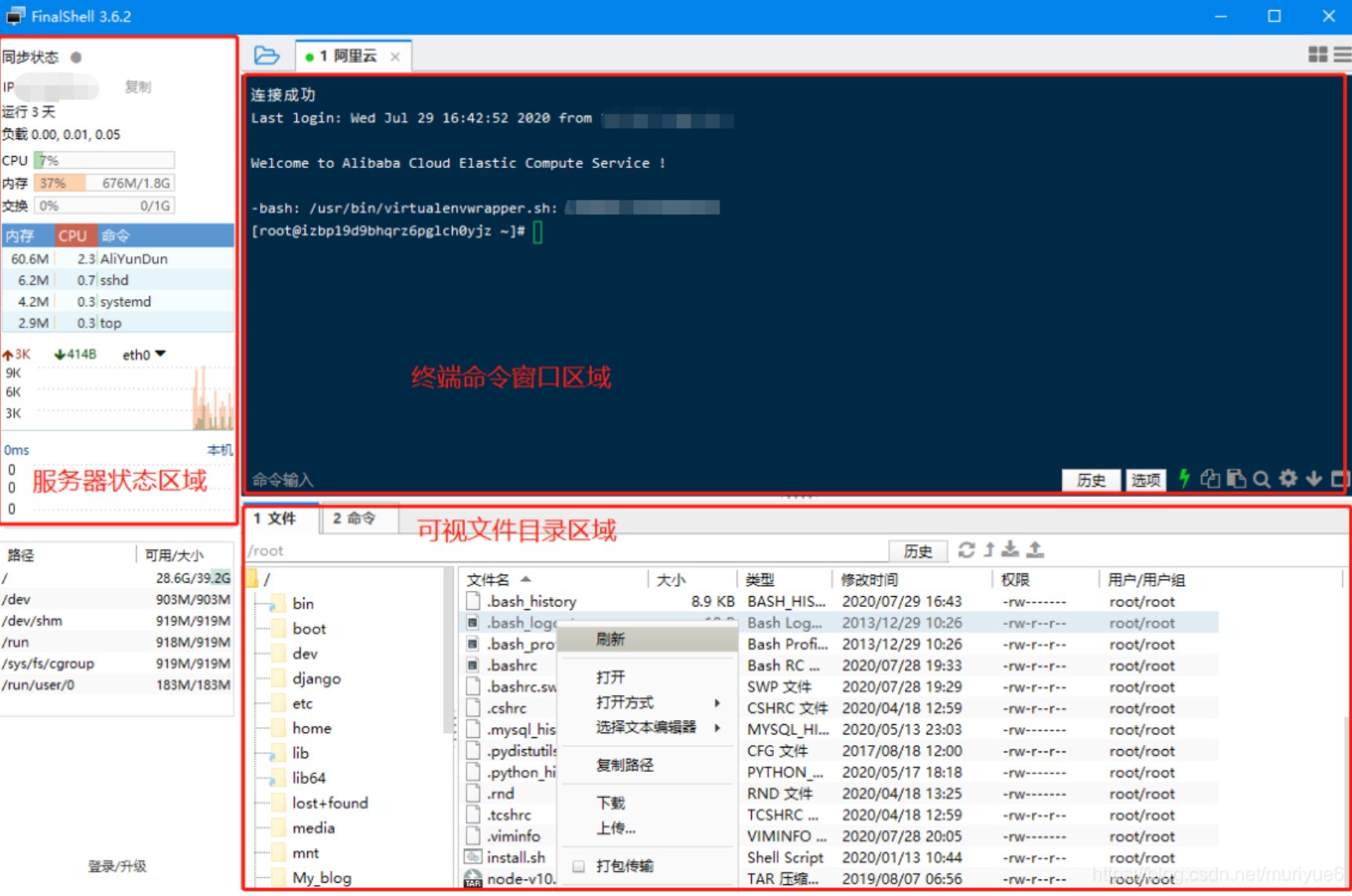The height and width of the screenshot is (896, 1352).
Task: Open the connection manager folder icon
Action: 266,56
